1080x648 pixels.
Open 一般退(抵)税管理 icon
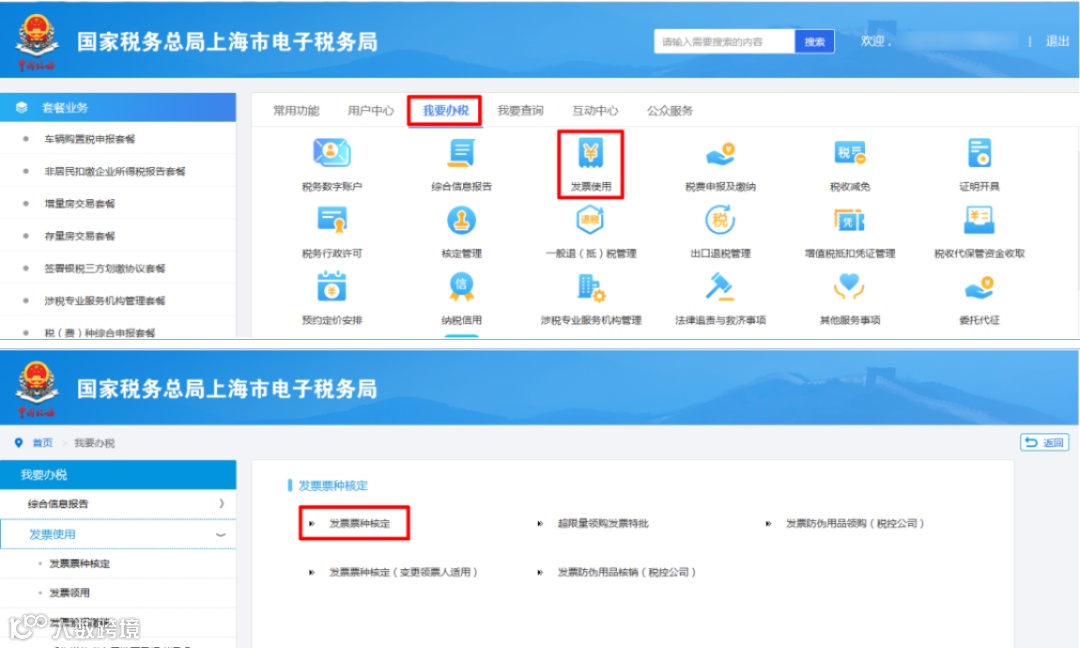point(590,220)
